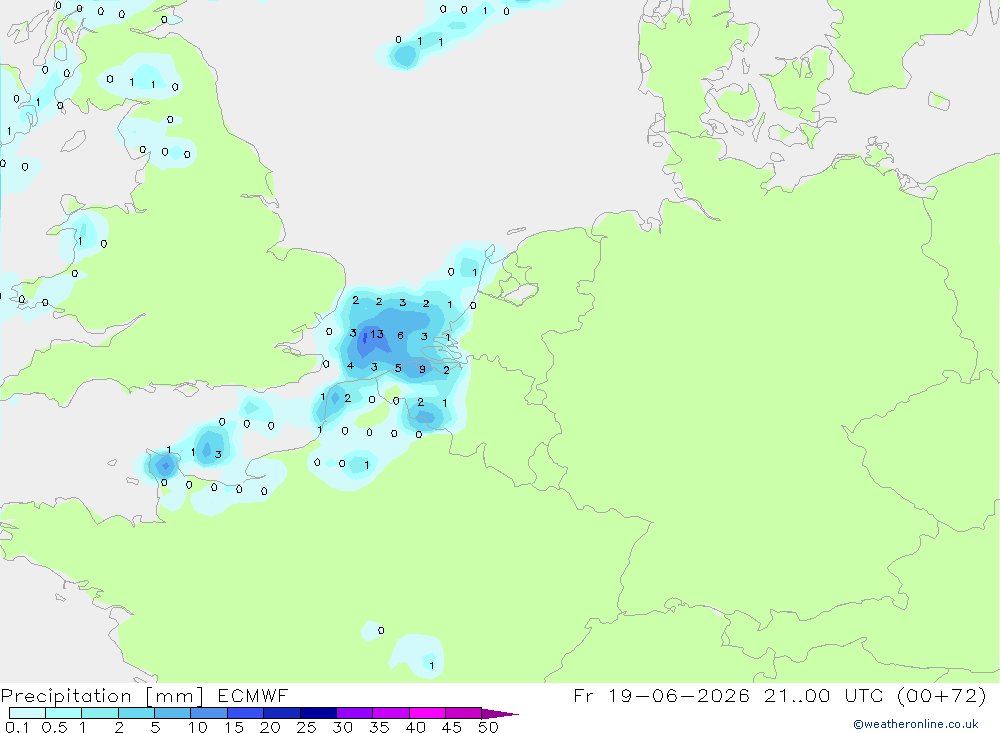
Task: Click the 1–2 mm legend color swatch
Action: pos(100,713)
